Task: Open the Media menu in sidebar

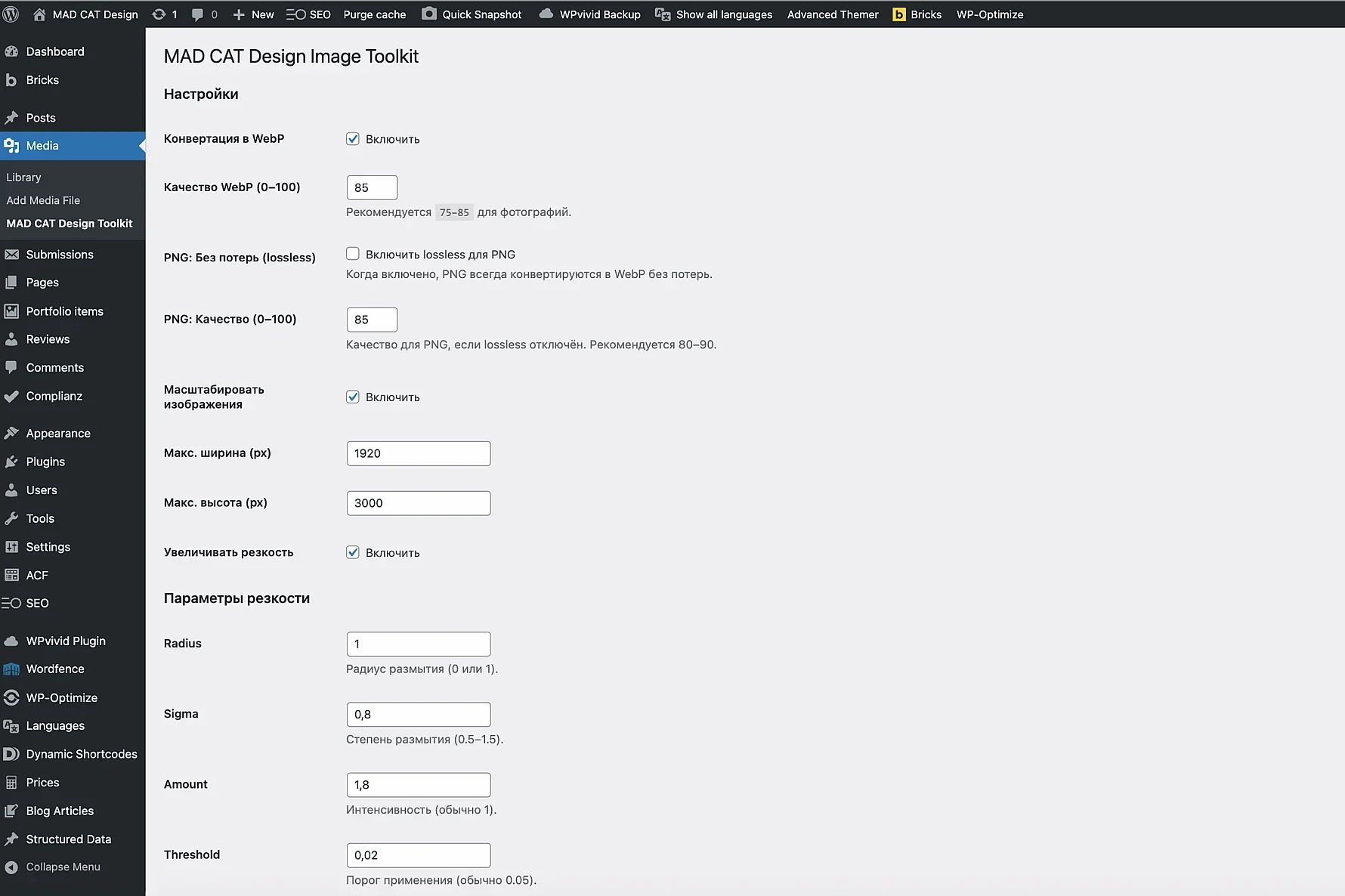Action: pos(73,146)
